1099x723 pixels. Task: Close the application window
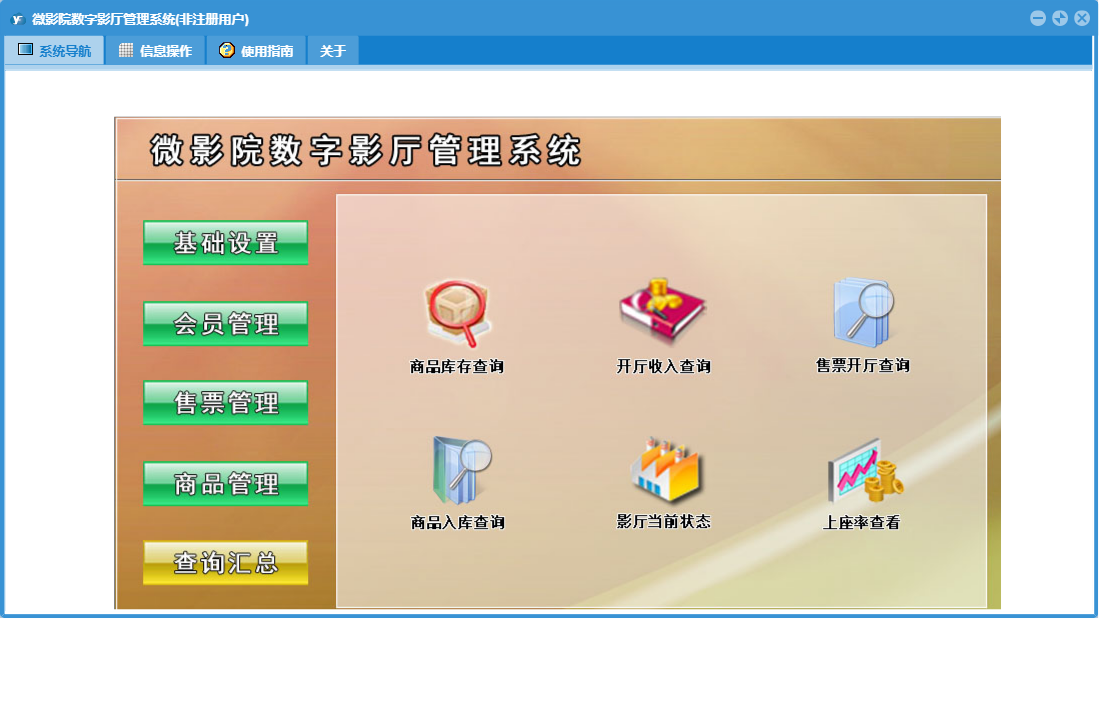1081,18
